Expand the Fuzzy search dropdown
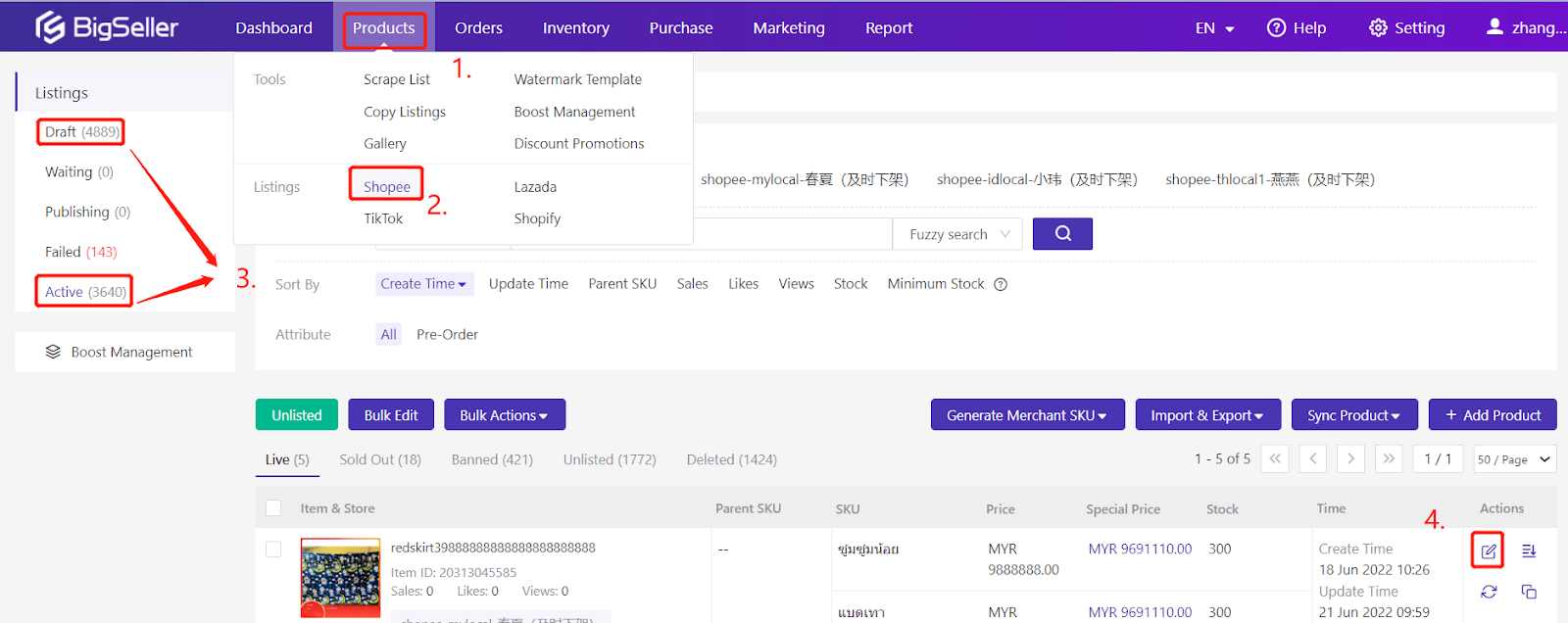The width and height of the screenshot is (1568, 623). [957, 234]
